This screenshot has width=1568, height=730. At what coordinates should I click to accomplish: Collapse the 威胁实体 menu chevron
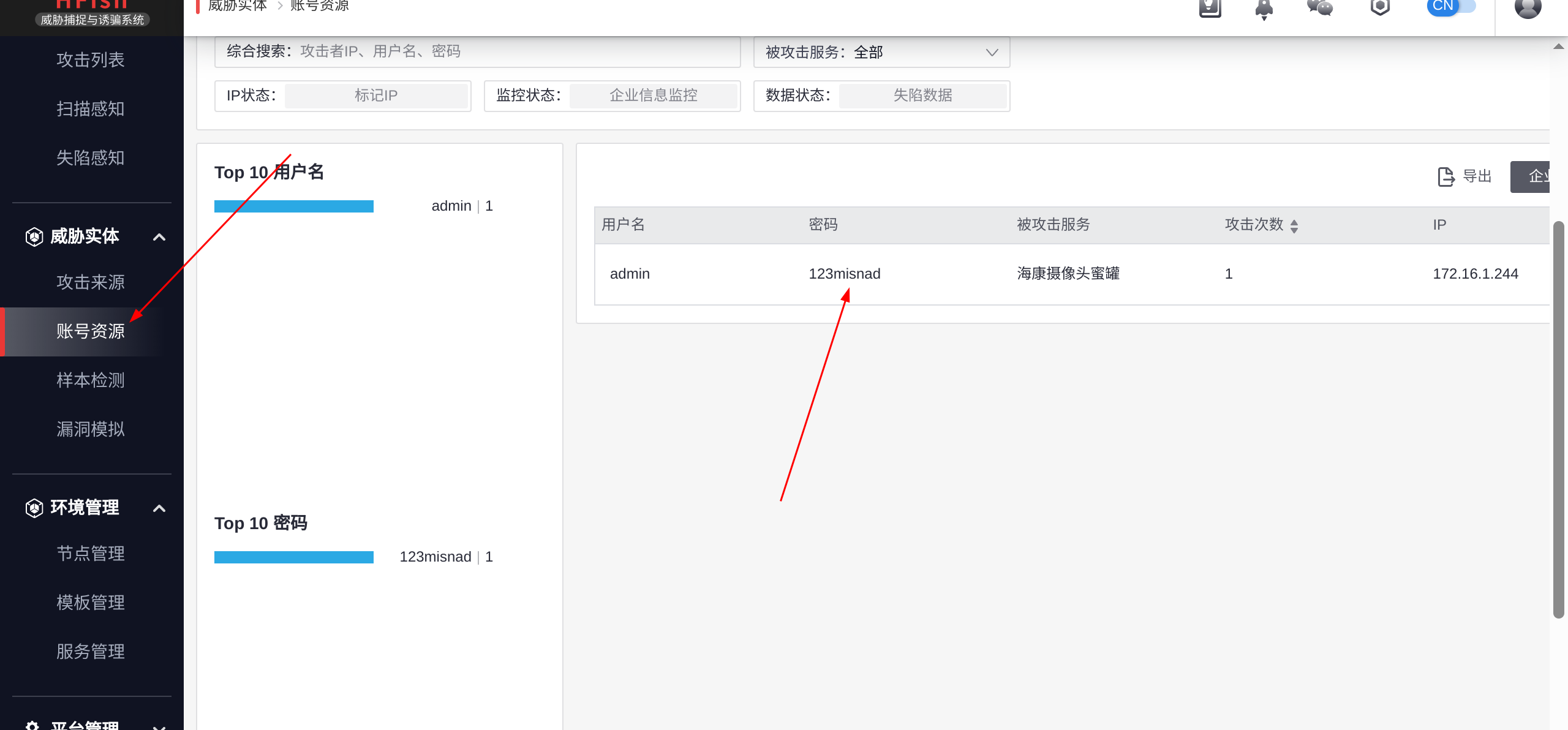click(x=159, y=237)
